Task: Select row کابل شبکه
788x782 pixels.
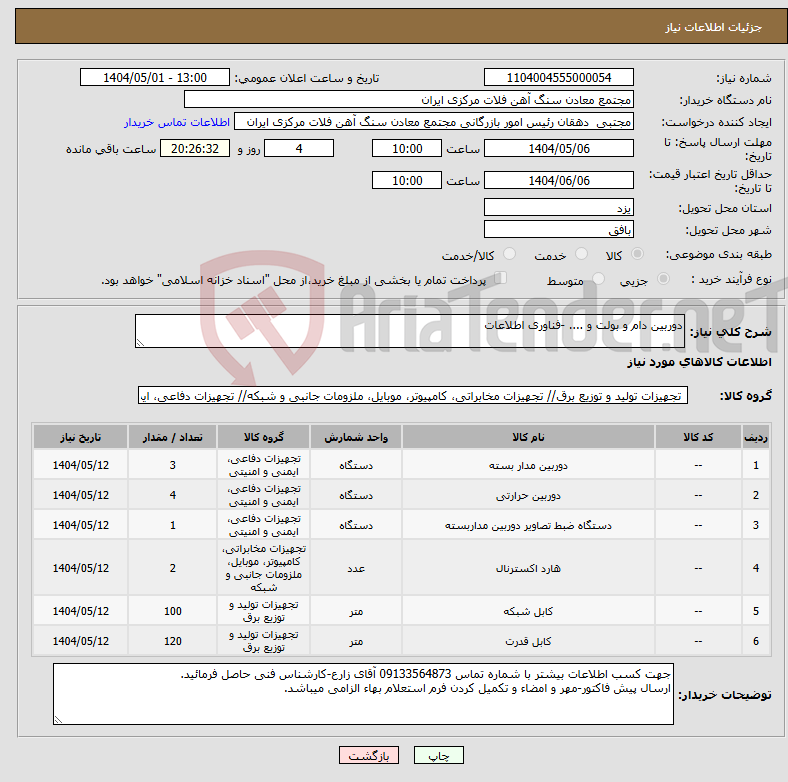Action: [402, 611]
